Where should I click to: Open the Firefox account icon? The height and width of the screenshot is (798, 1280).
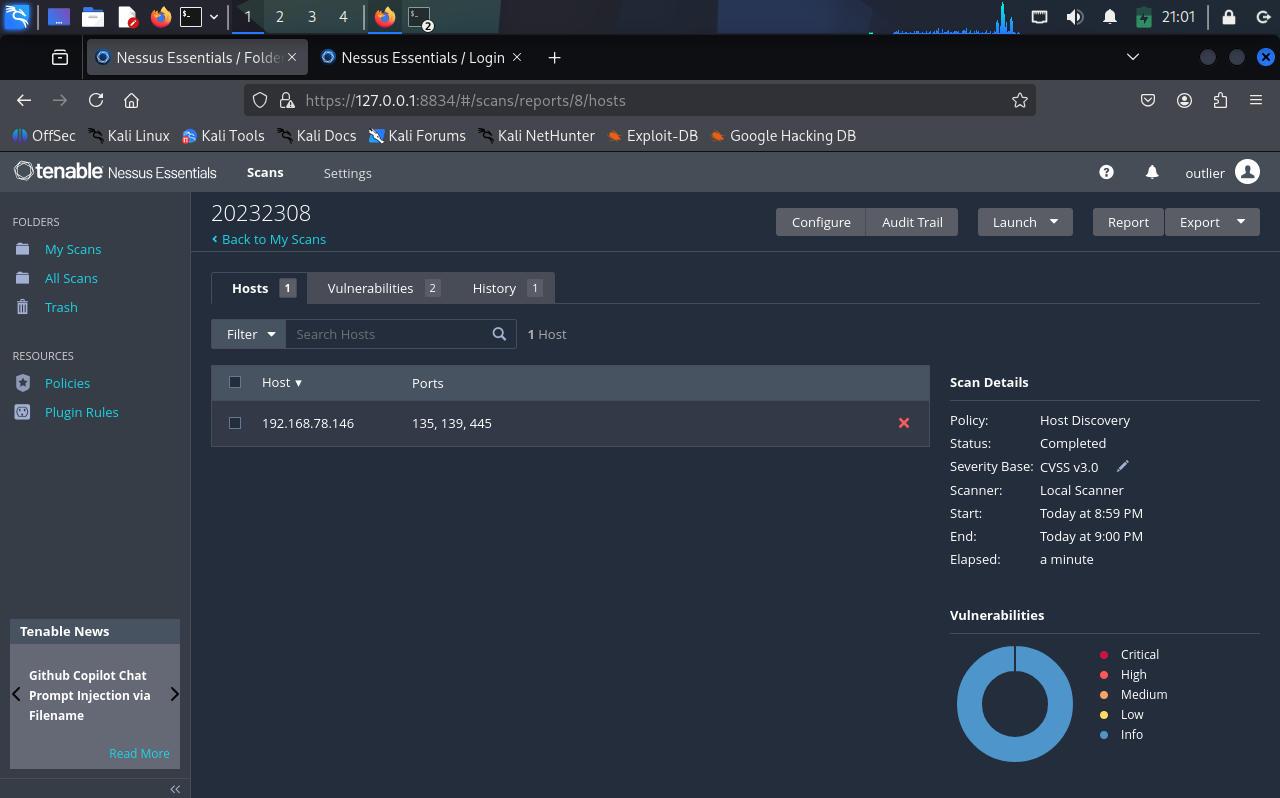pyautogui.click(x=1185, y=100)
